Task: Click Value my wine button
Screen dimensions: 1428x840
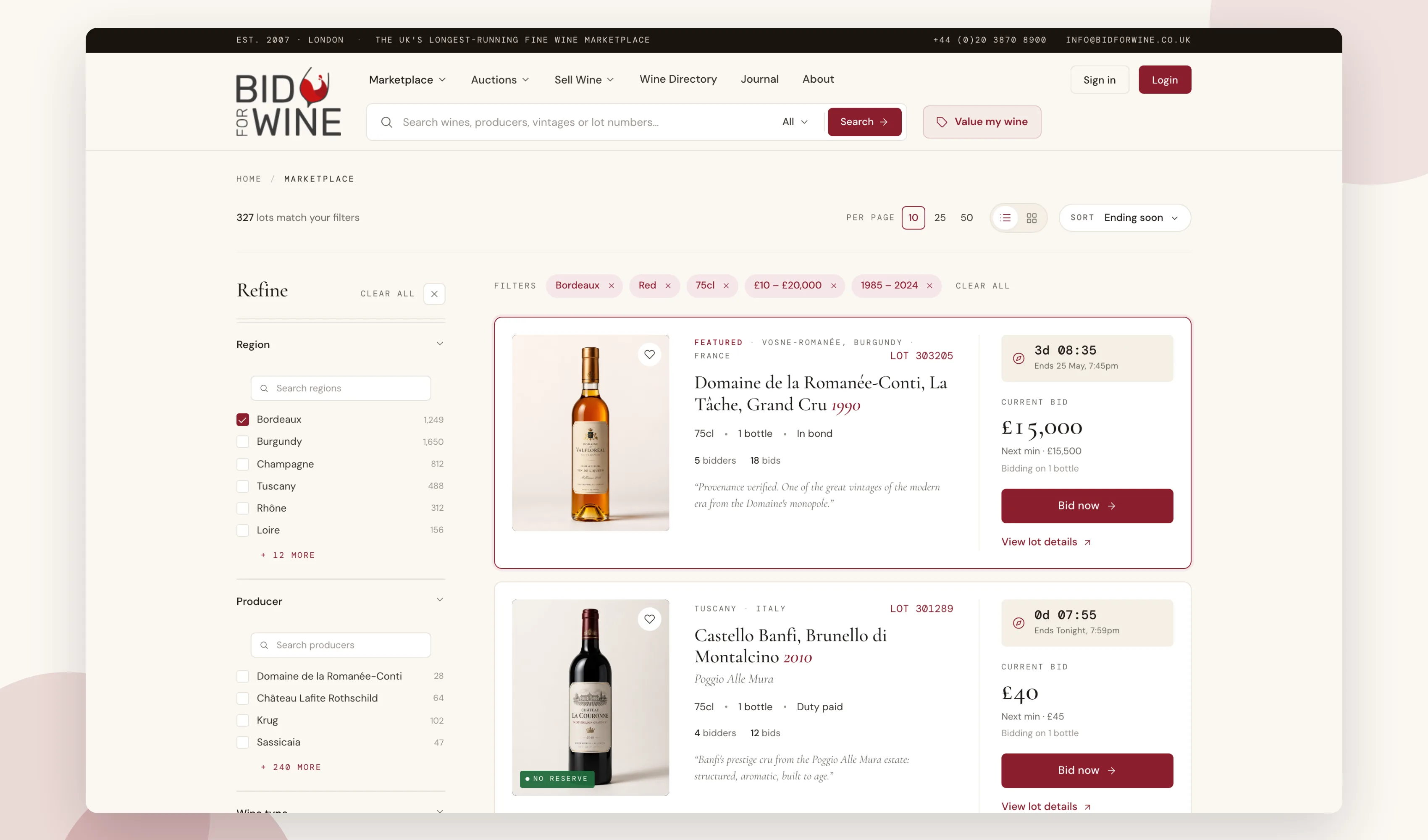Action: pos(982,122)
